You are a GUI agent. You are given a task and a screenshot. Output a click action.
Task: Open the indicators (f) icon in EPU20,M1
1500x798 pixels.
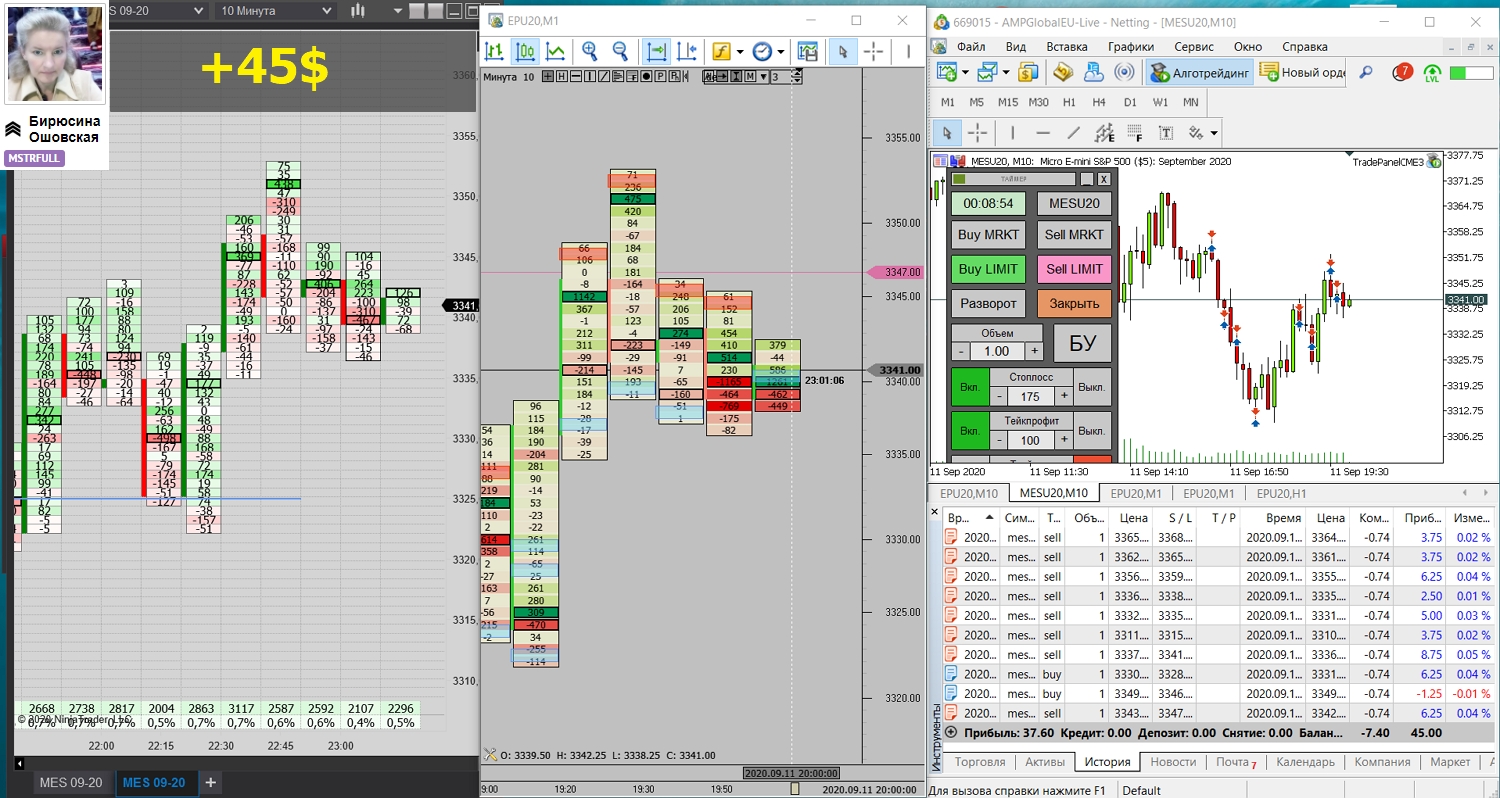pos(721,52)
